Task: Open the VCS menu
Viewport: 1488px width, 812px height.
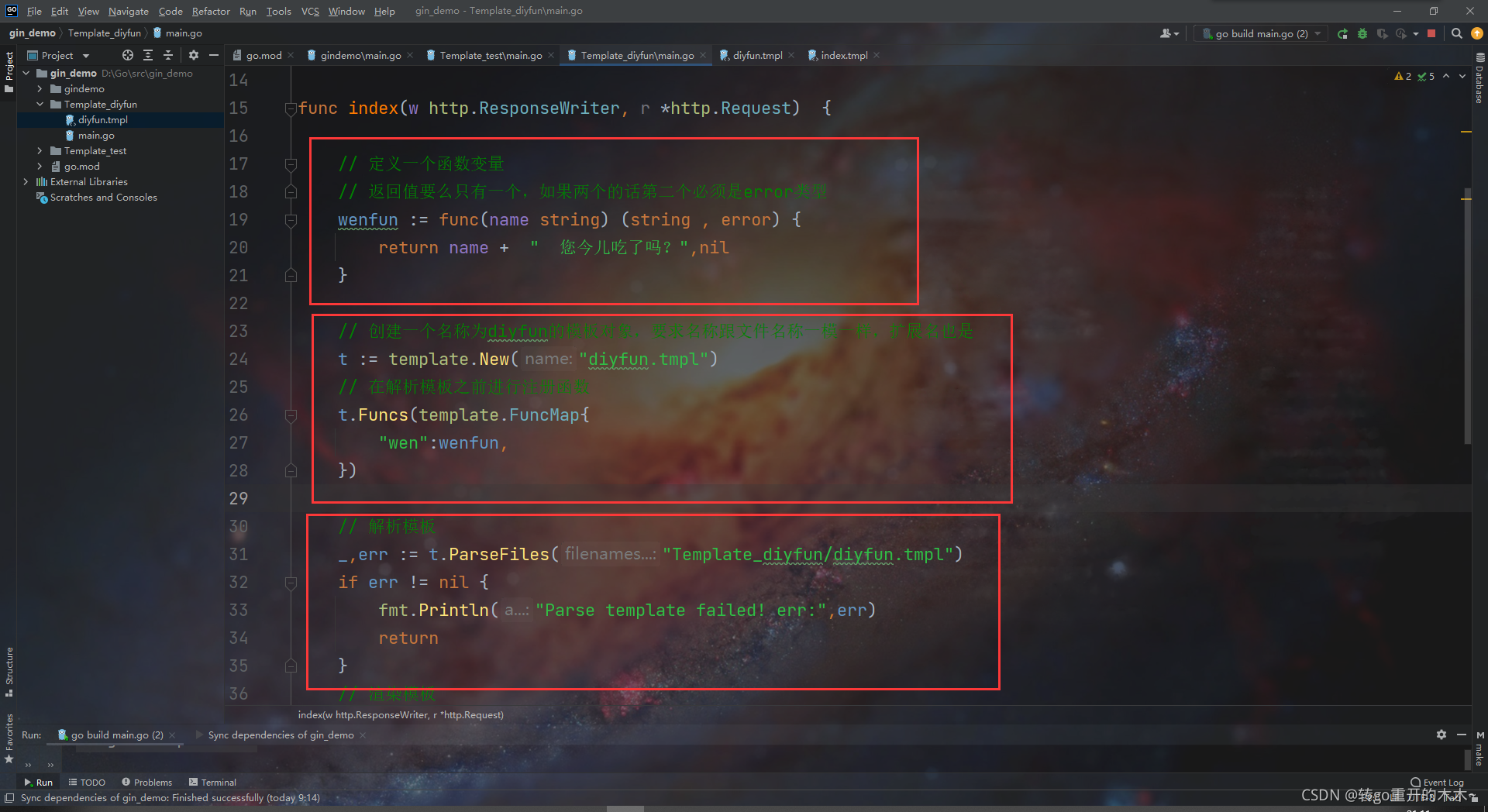Action: click(x=309, y=11)
